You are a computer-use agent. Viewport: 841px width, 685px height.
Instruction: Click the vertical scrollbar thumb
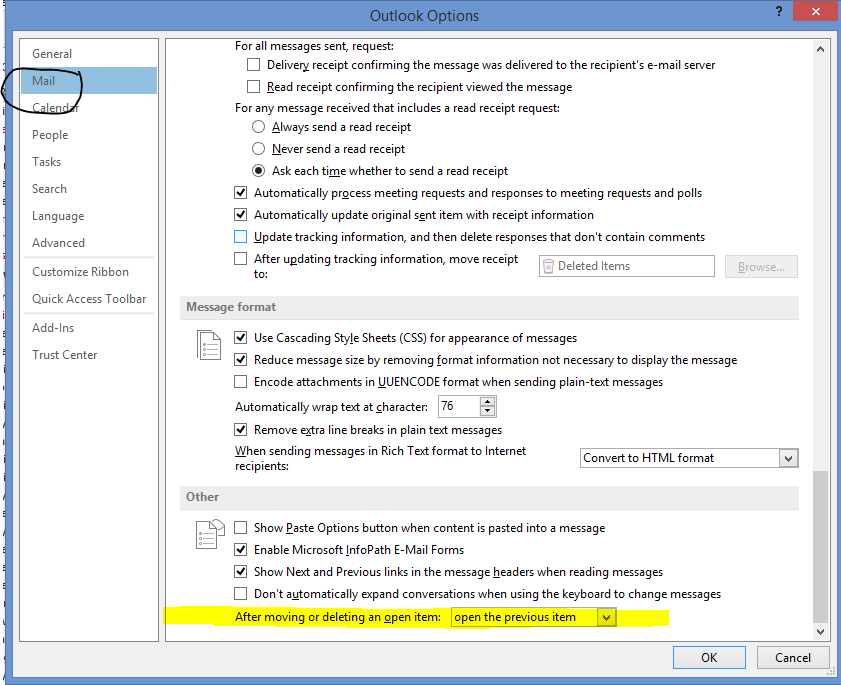click(x=820, y=546)
